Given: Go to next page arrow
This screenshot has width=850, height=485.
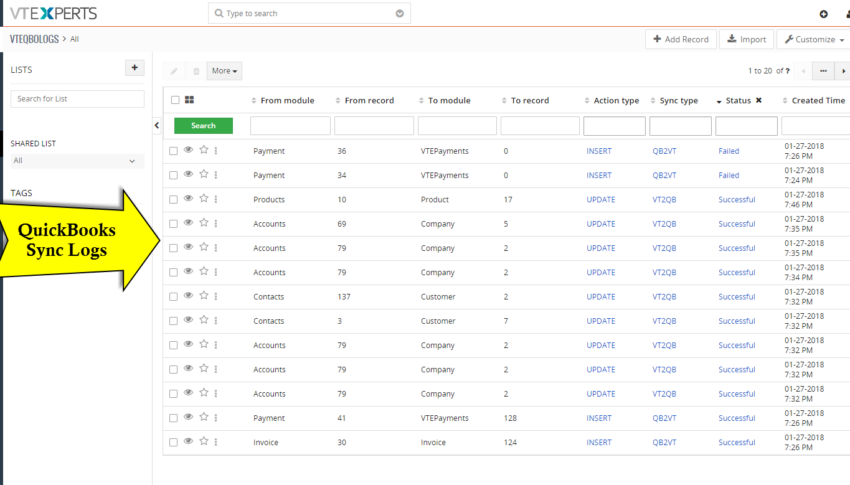Looking at the screenshot, I should [843, 71].
